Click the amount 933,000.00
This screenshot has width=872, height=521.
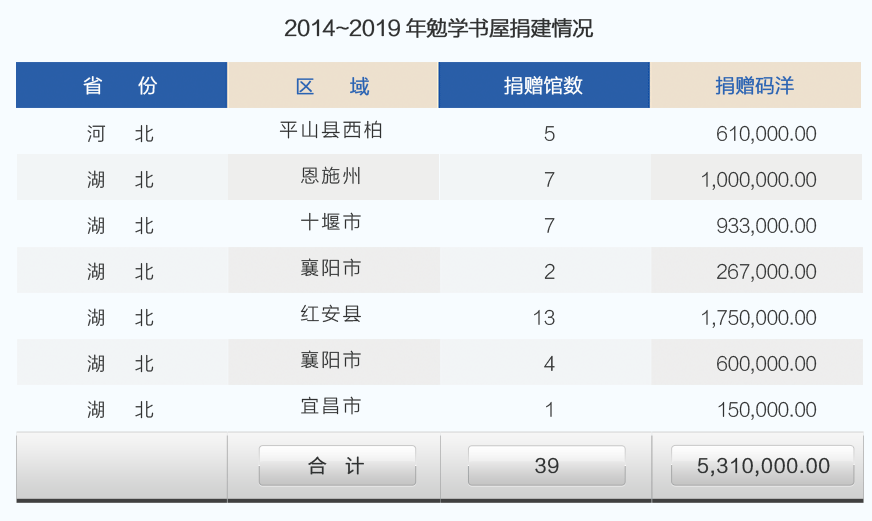pyautogui.click(x=766, y=226)
